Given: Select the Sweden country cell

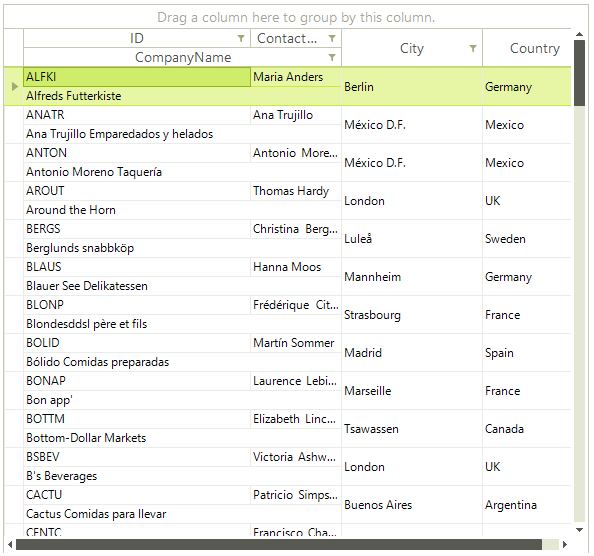Looking at the screenshot, I should [527, 239].
